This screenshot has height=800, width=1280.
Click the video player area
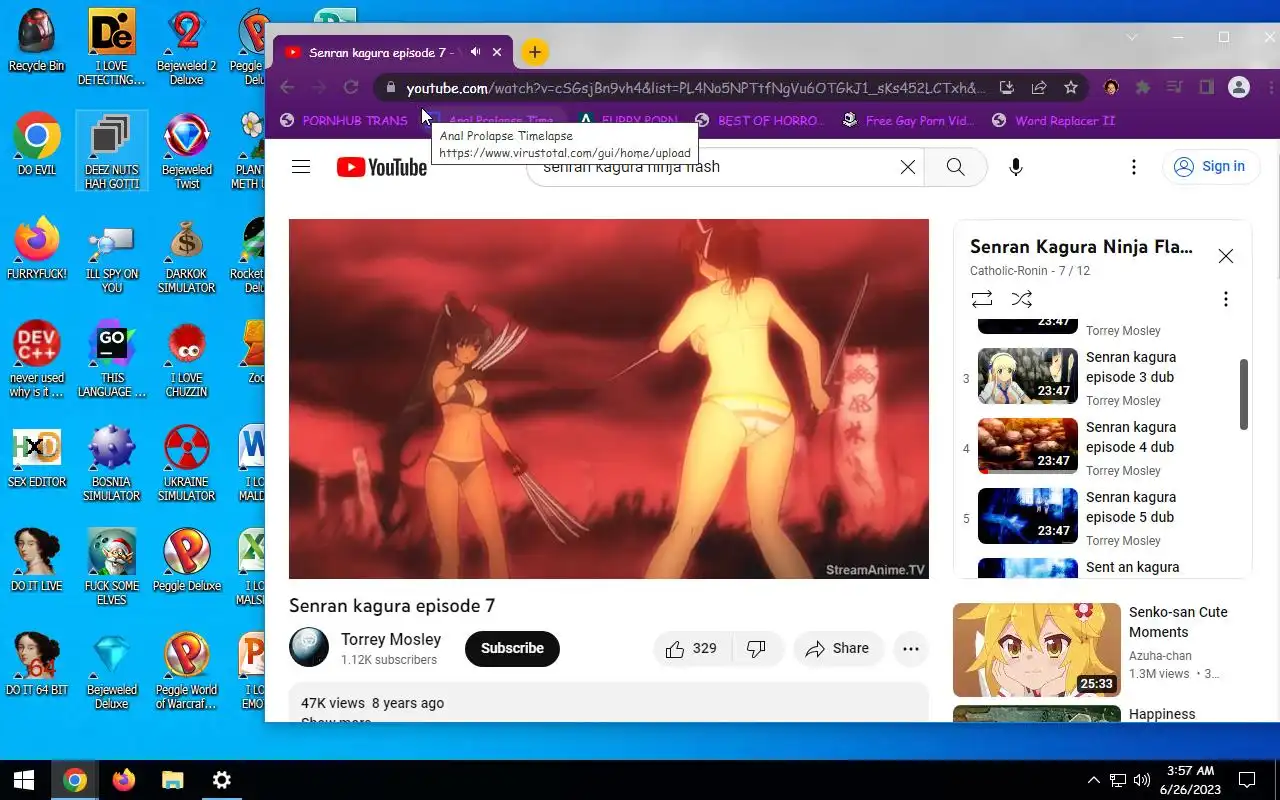[609, 399]
